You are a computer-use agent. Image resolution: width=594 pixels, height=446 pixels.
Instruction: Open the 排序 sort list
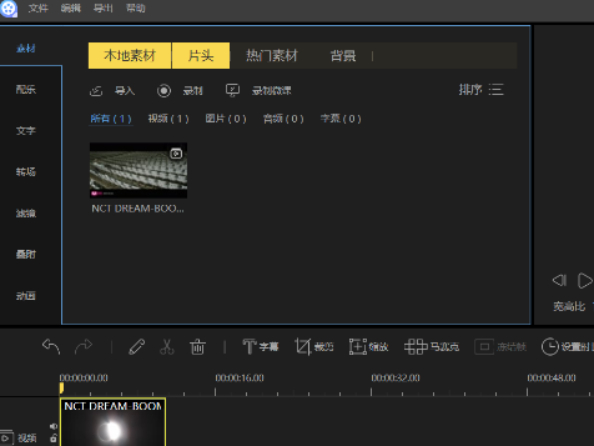481,90
